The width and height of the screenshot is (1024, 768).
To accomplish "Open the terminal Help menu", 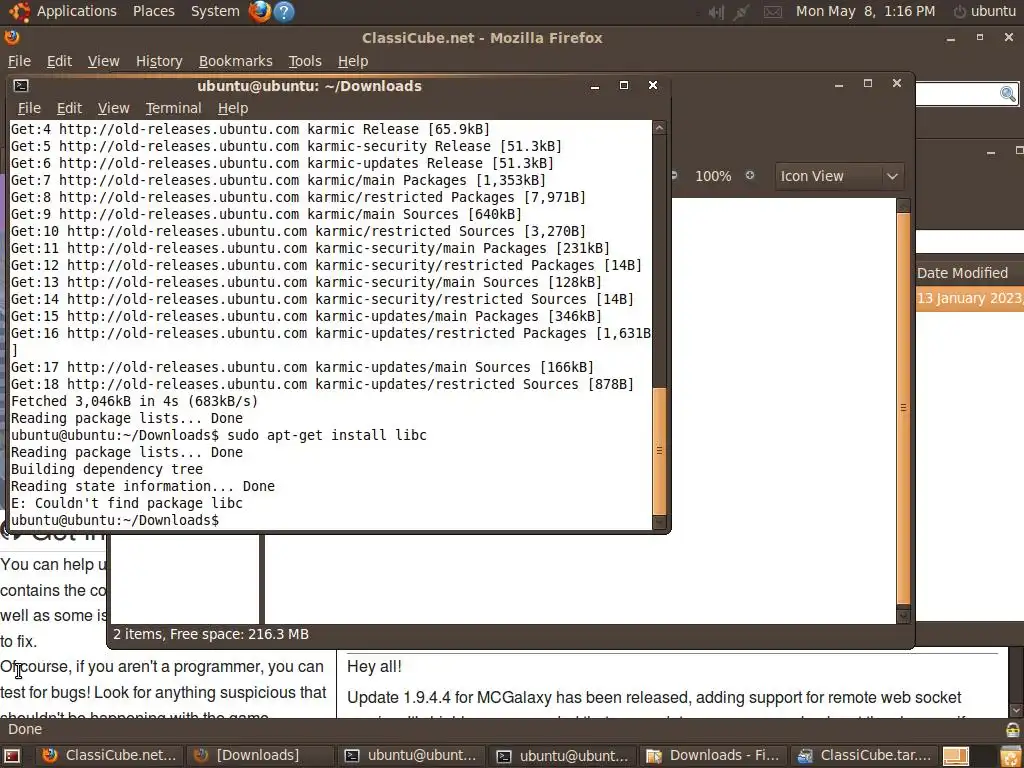I will coord(232,108).
